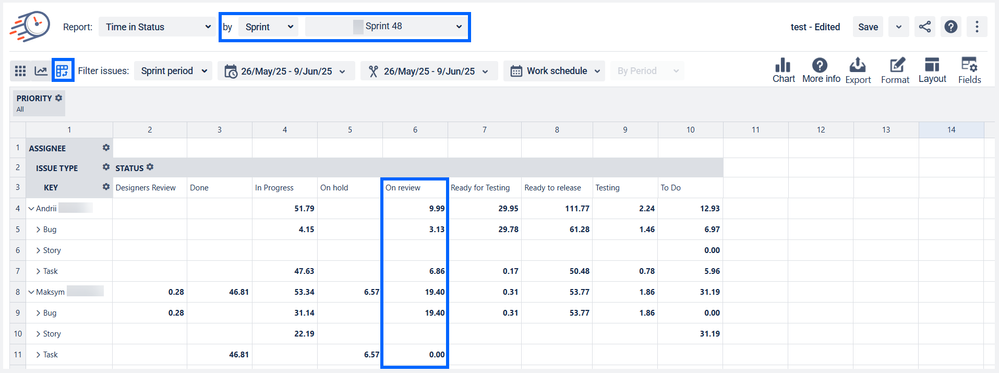Image resolution: width=999 pixels, height=373 pixels.
Task: Open More info help
Action: tap(821, 70)
